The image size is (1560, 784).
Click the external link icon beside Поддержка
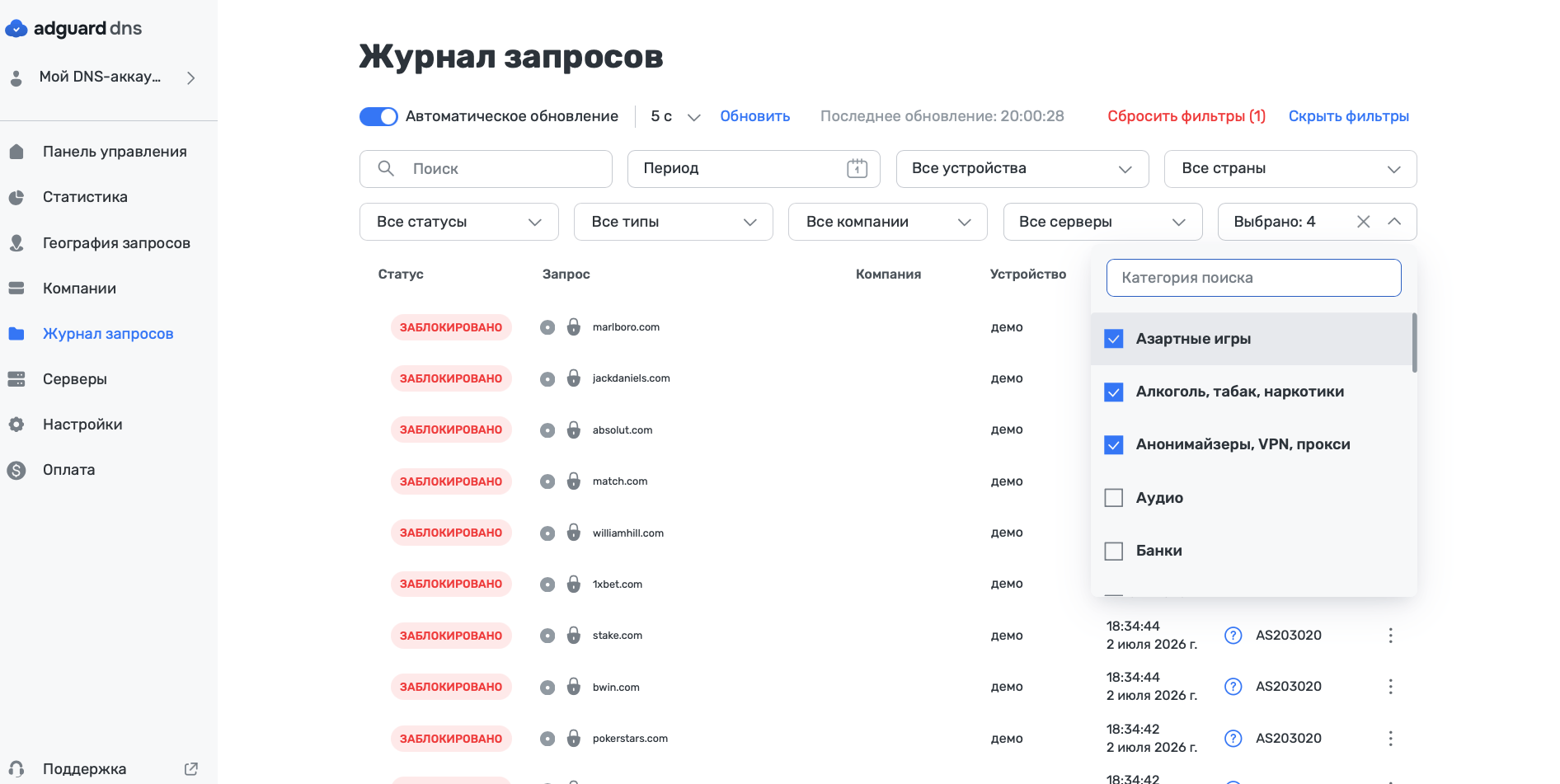[191, 769]
